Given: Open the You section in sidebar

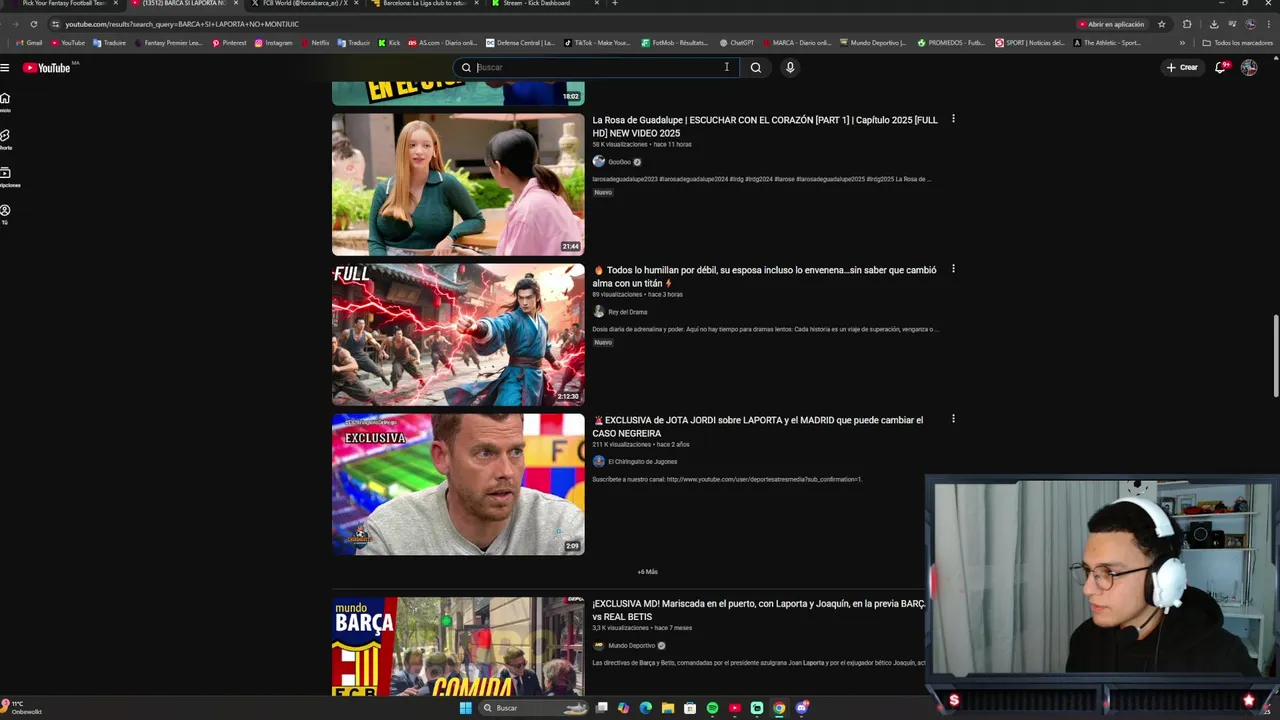Looking at the screenshot, I should pyautogui.click(x=5, y=214).
